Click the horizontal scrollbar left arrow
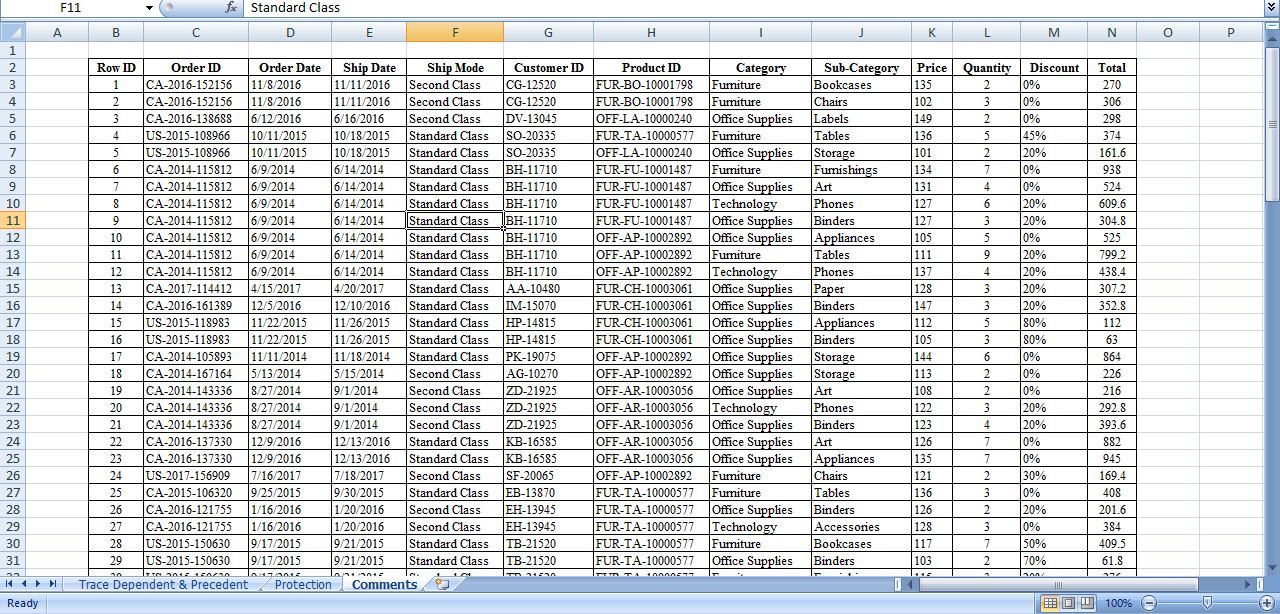The image size is (1280, 614). (x=911, y=584)
